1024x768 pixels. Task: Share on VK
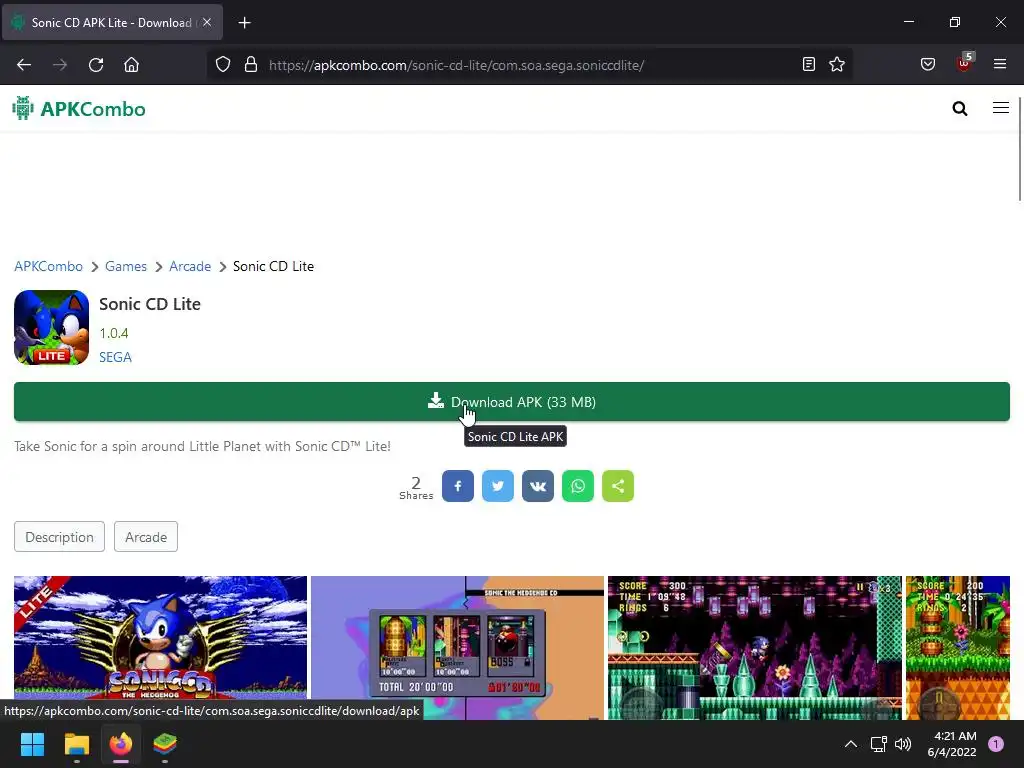tap(538, 486)
